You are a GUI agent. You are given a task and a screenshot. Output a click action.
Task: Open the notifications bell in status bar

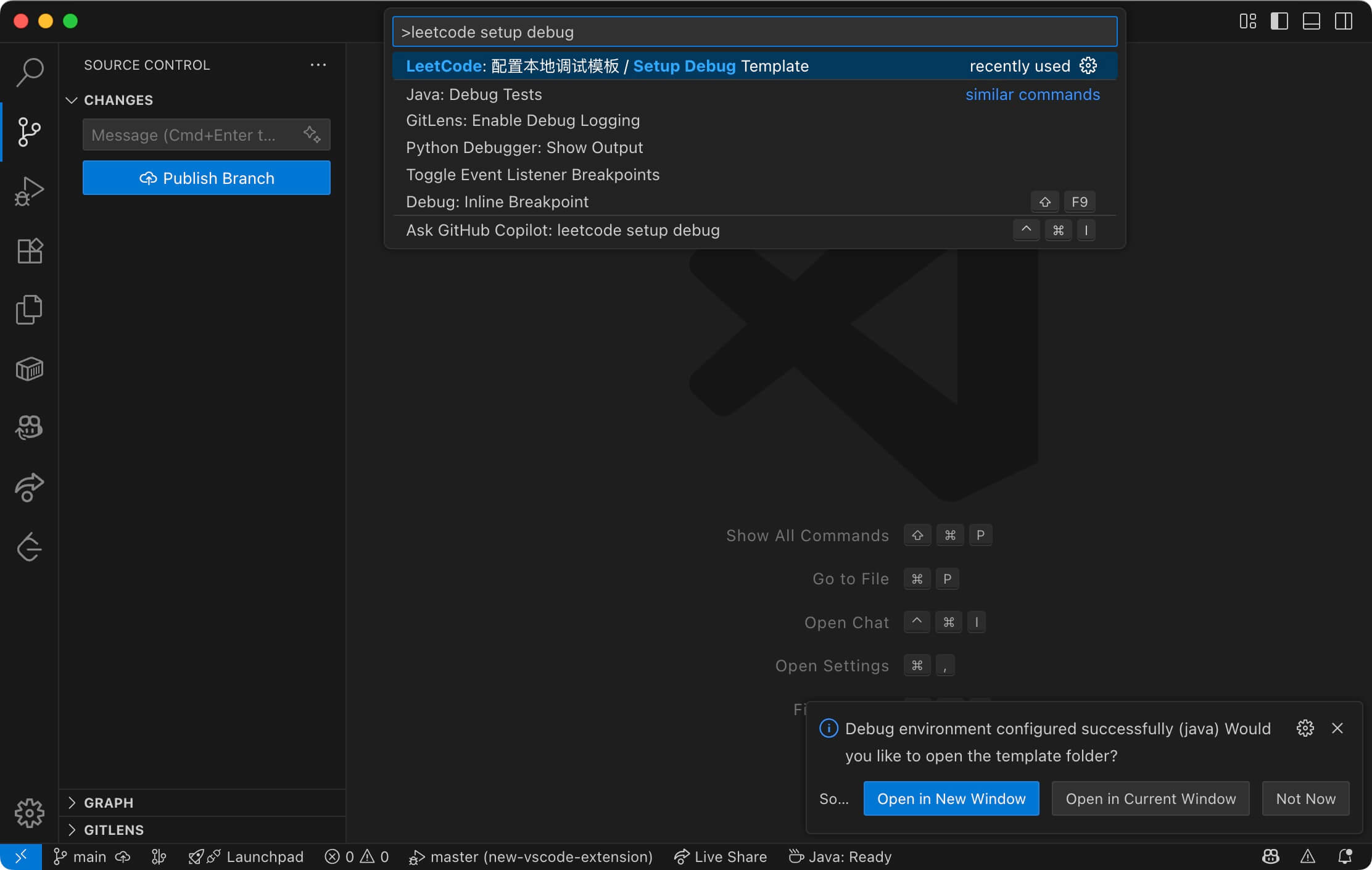1345,856
